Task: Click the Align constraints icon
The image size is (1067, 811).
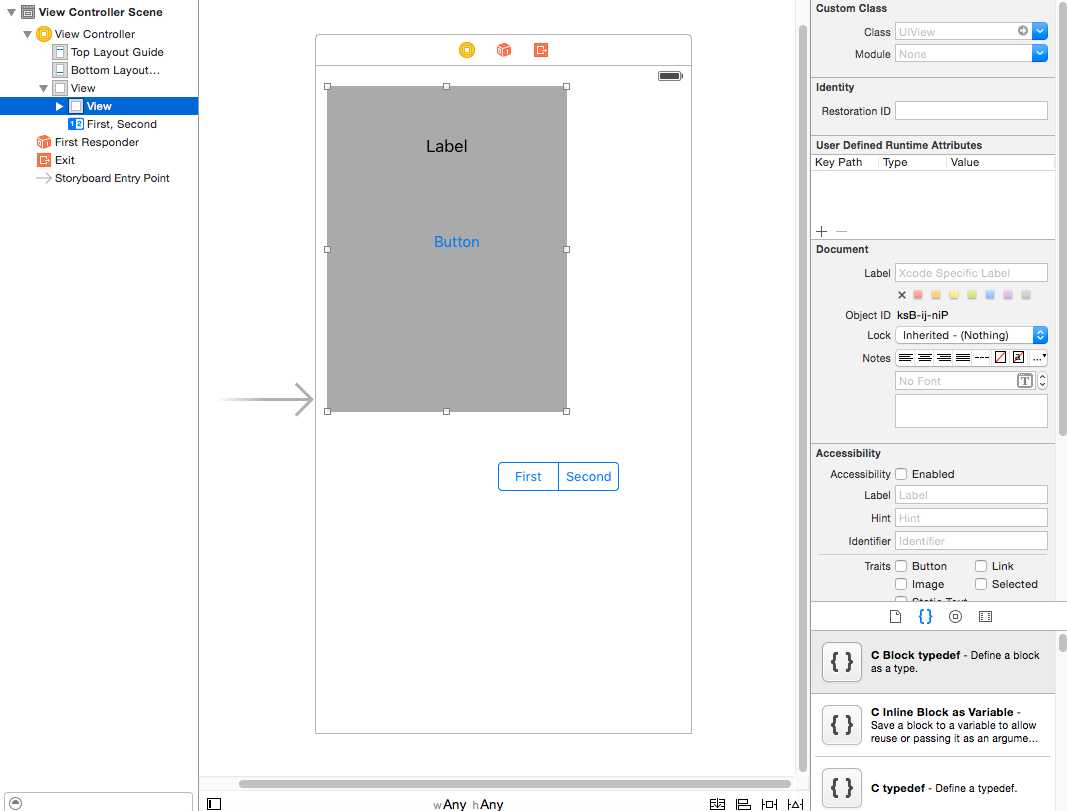Action: click(x=743, y=804)
